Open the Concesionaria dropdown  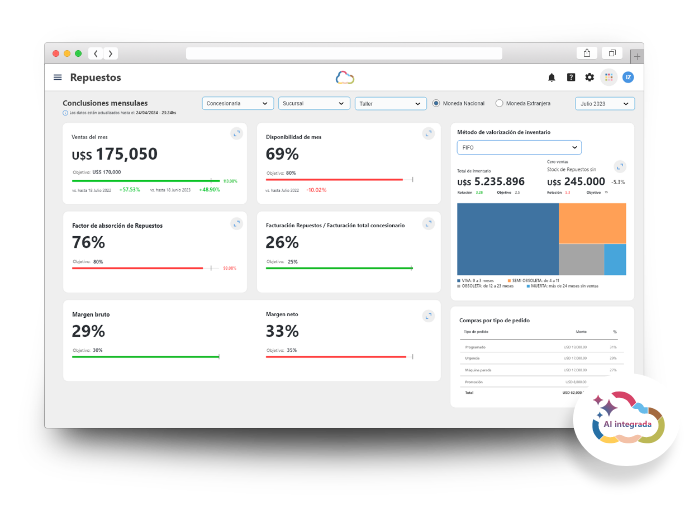click(238, 103)
